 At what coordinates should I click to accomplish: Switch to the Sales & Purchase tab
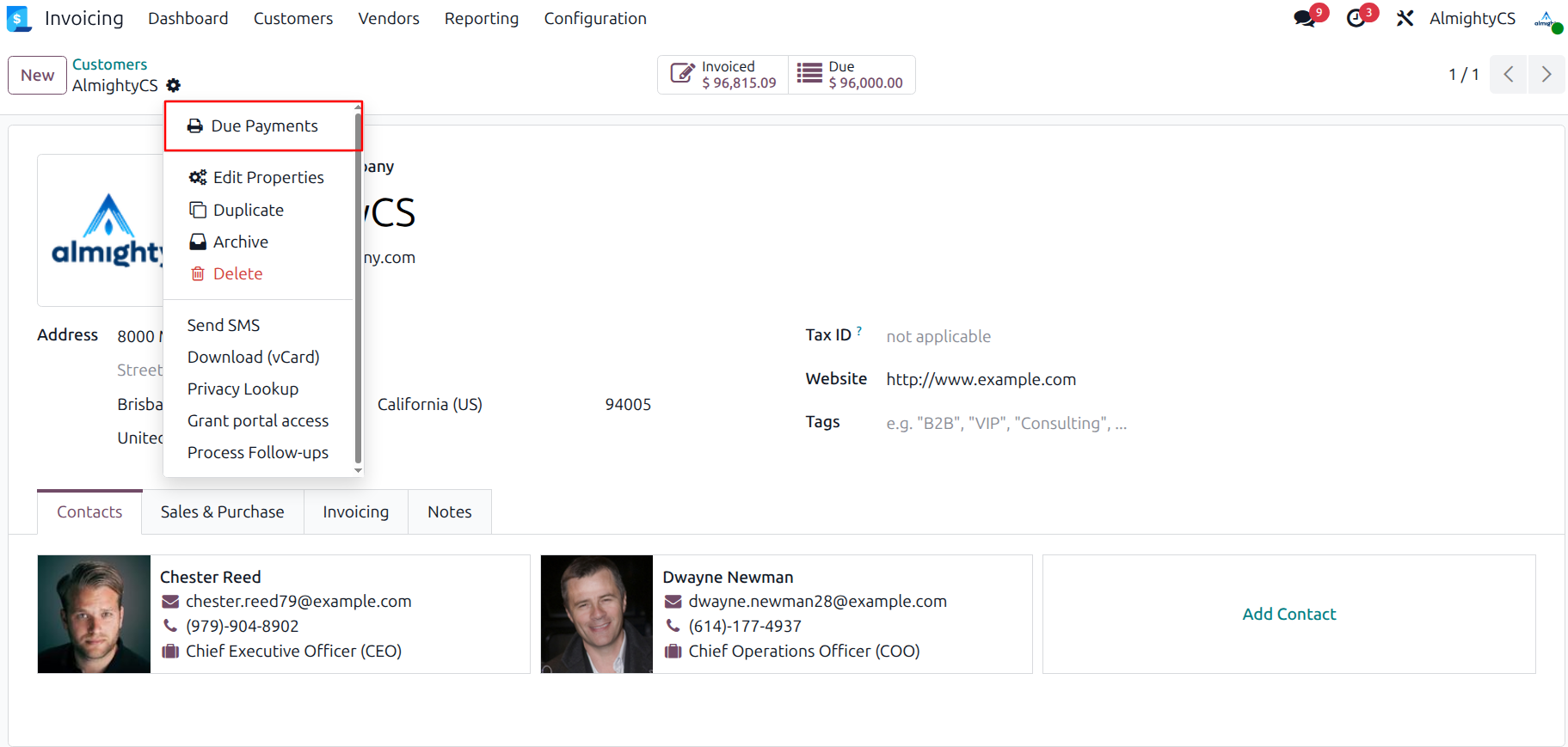pyautogui.click(x=223, y=512)
